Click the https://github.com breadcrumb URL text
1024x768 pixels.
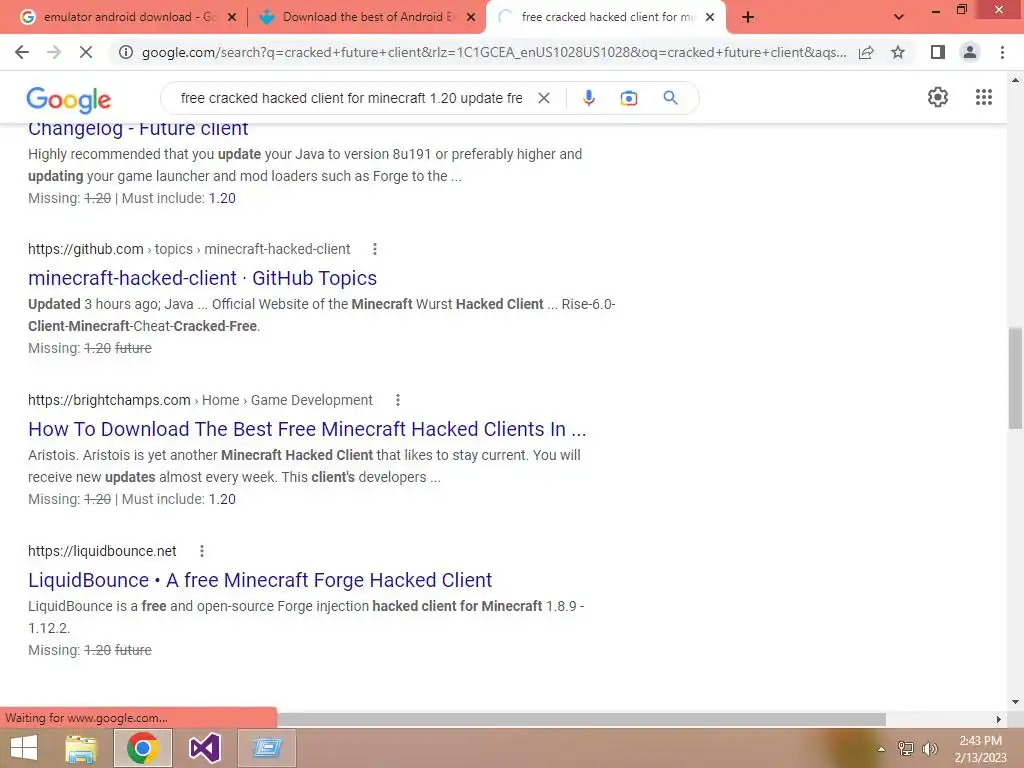tap(86, 249)
